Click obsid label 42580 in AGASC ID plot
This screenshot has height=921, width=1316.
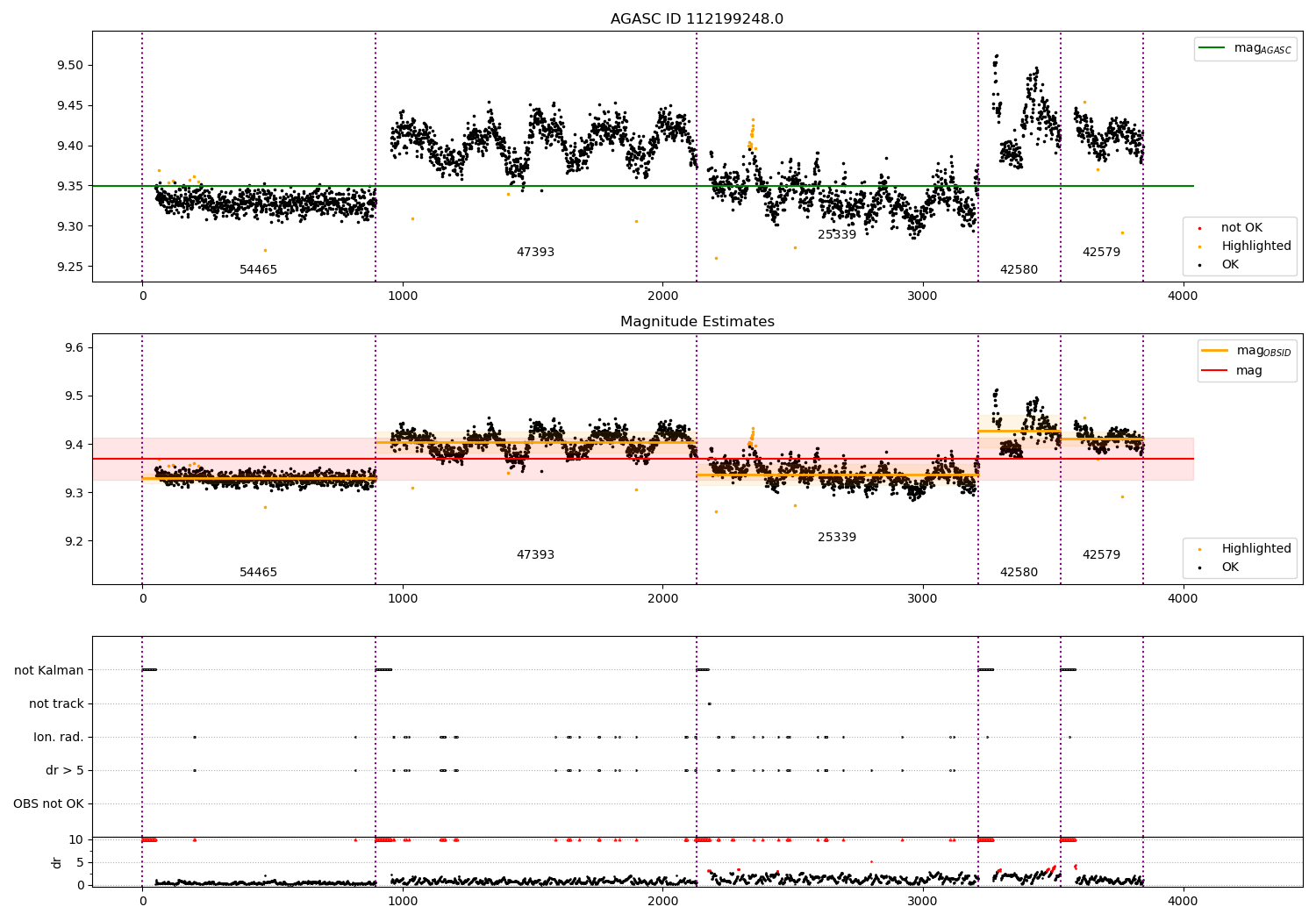(x=1019, y=270)
